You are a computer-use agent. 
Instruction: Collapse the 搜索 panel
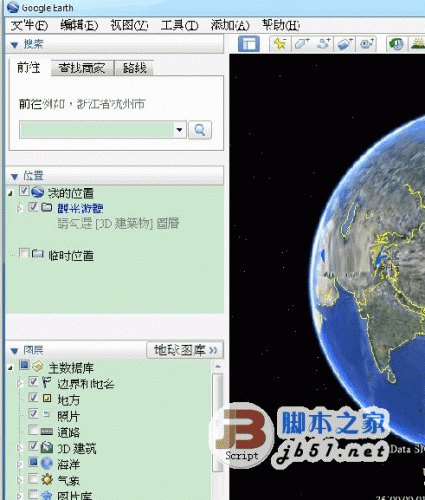point(14,45)
